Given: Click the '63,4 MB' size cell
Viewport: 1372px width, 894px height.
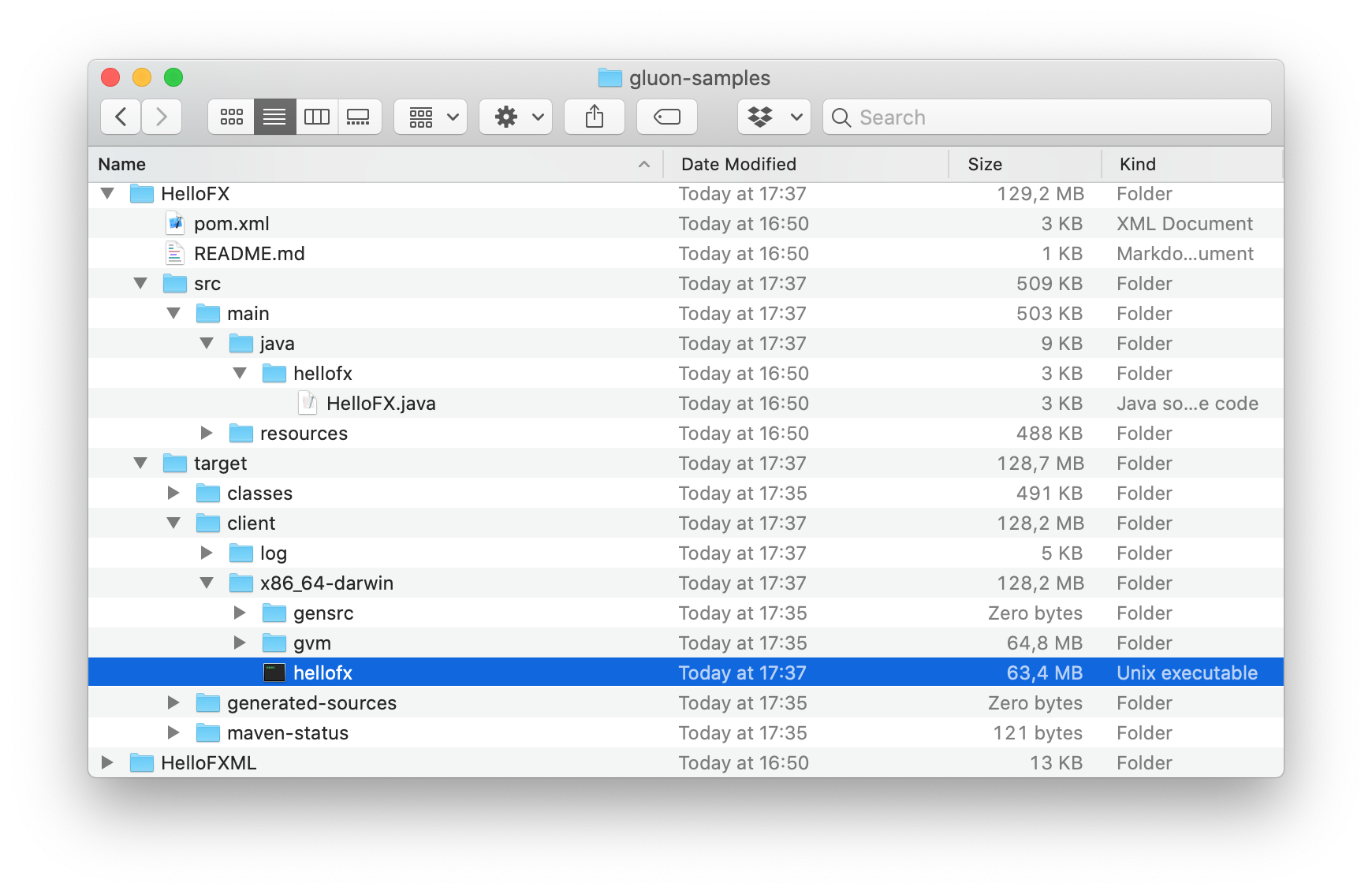Looking at the screenshot, I should [1045, 673].
